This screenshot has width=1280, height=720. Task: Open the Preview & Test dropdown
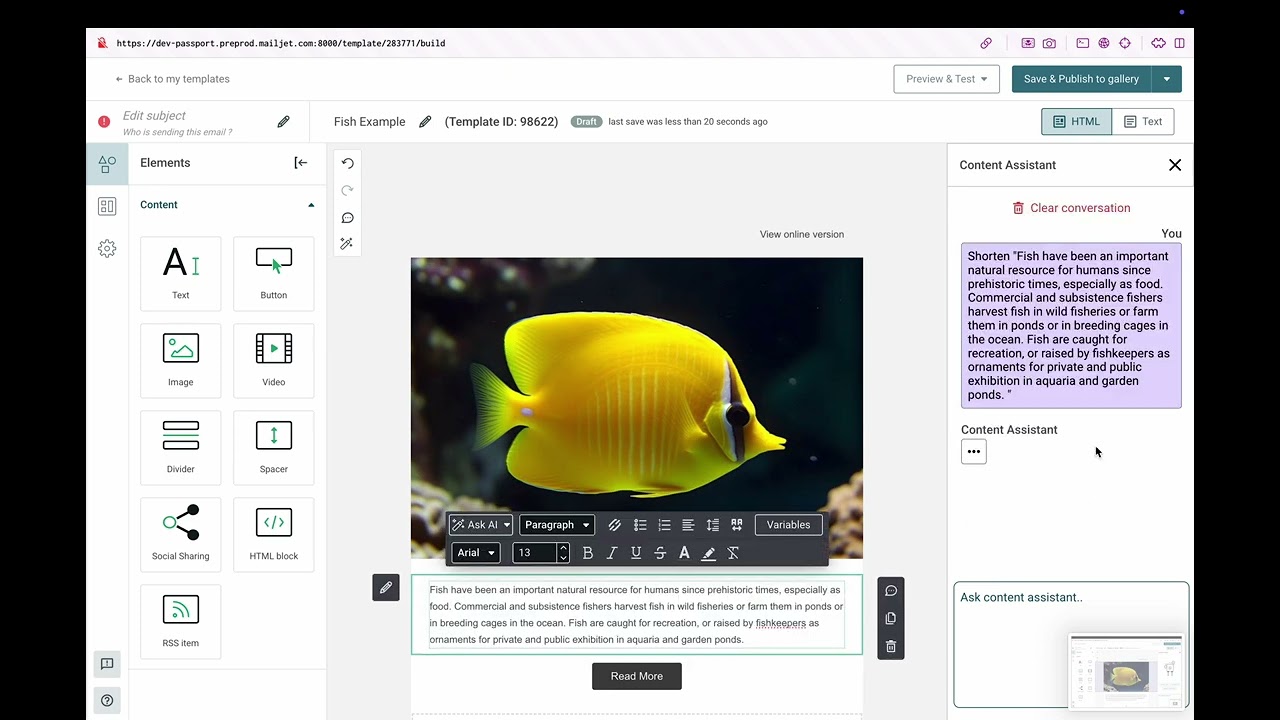click(x=946, y=79)
